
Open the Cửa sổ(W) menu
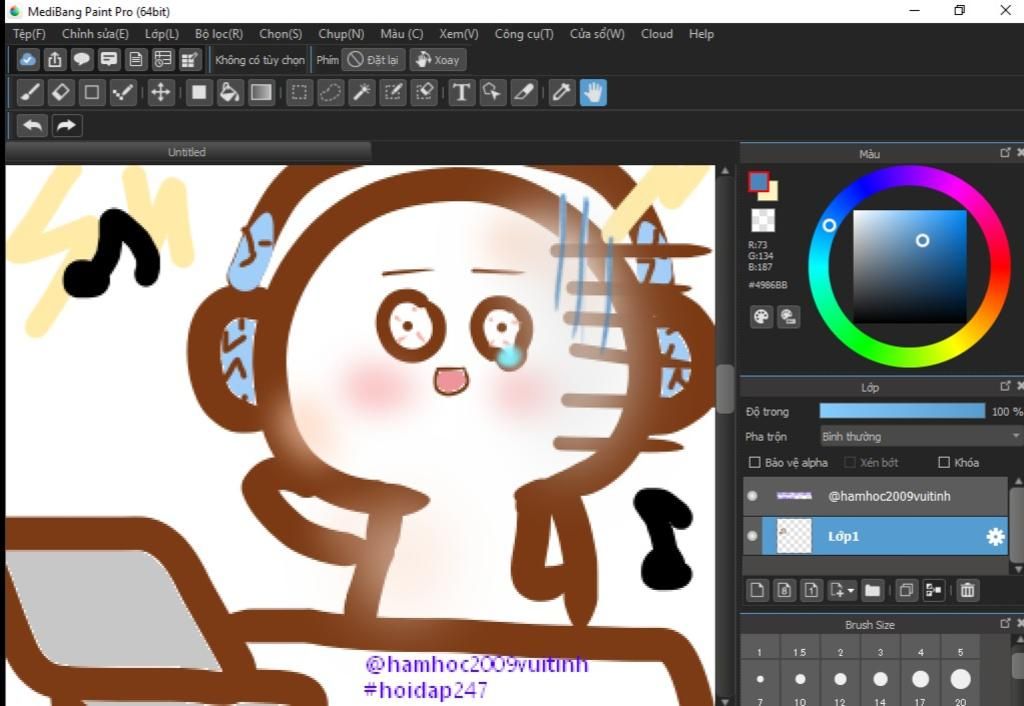[597, 34]
